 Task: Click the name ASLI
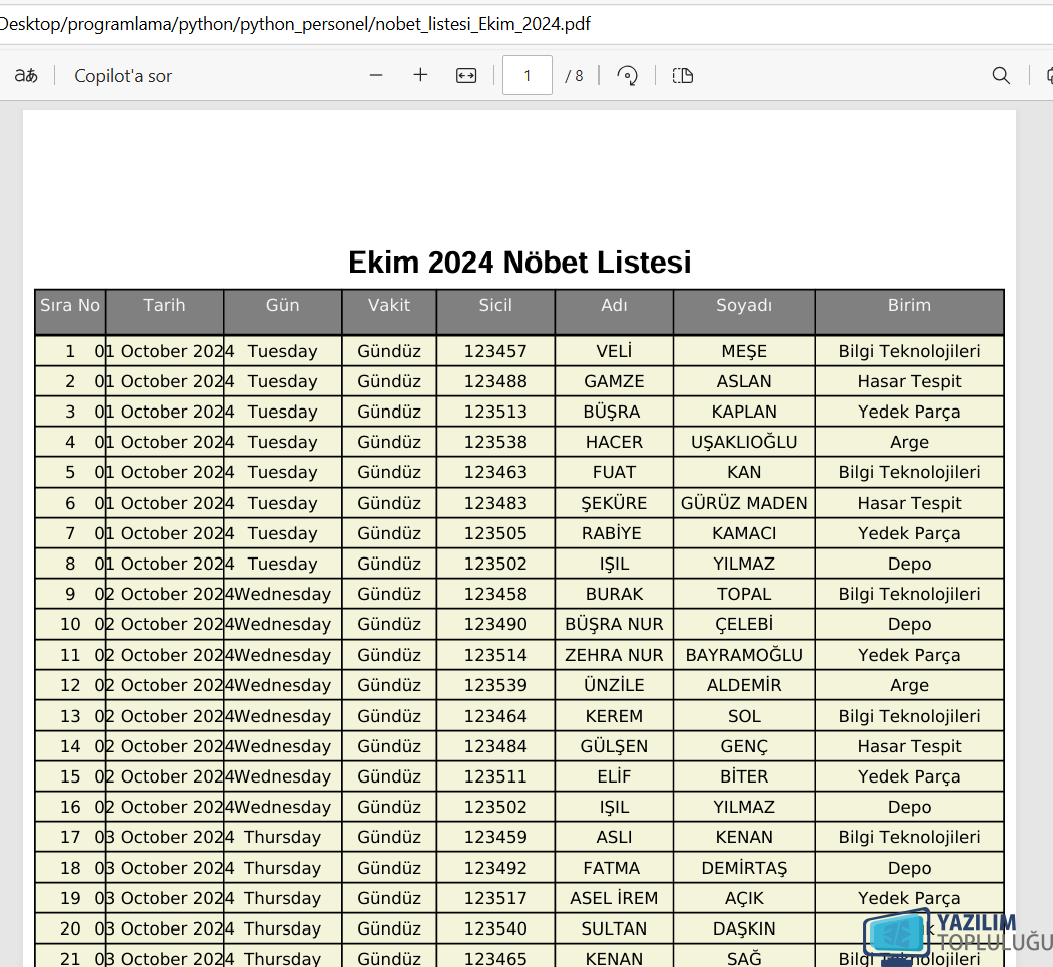click(x=614, y=837)
